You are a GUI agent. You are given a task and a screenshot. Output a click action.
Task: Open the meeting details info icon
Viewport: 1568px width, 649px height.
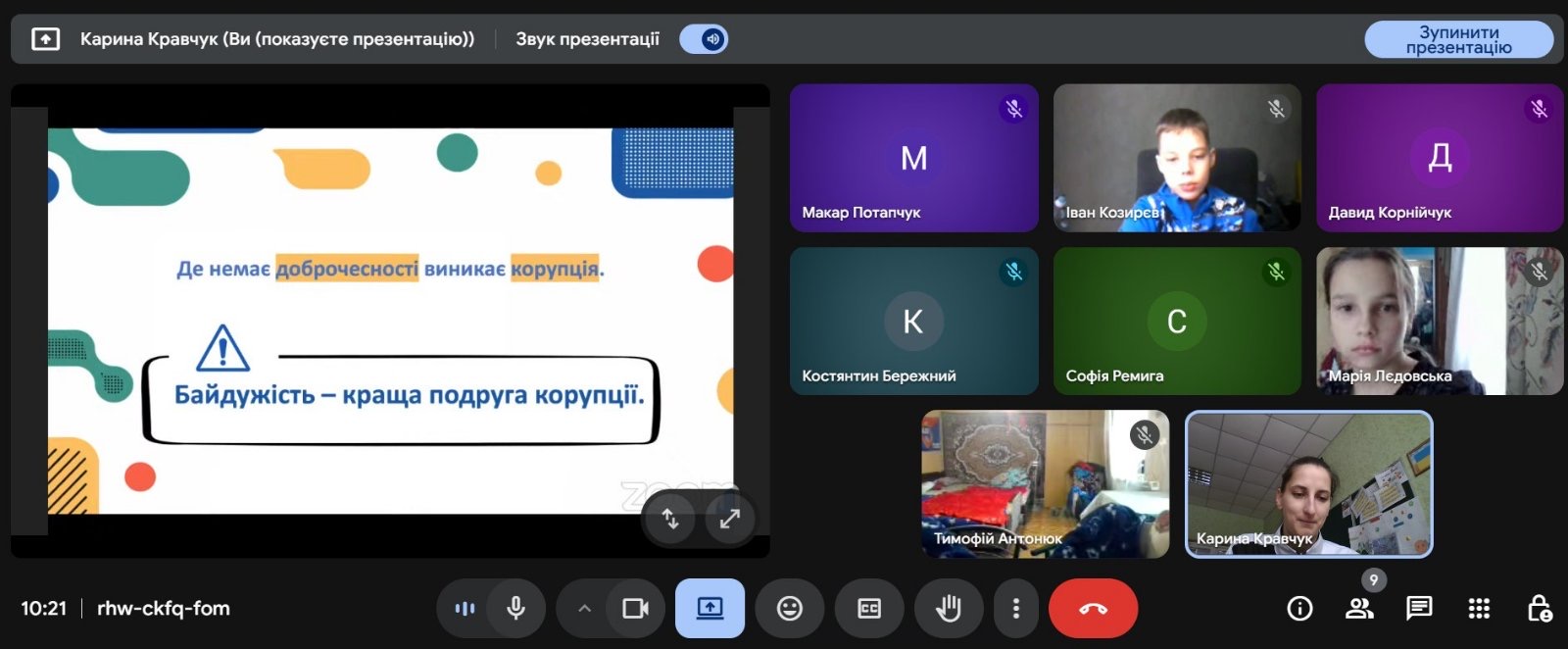click(x=1299, y=609)
